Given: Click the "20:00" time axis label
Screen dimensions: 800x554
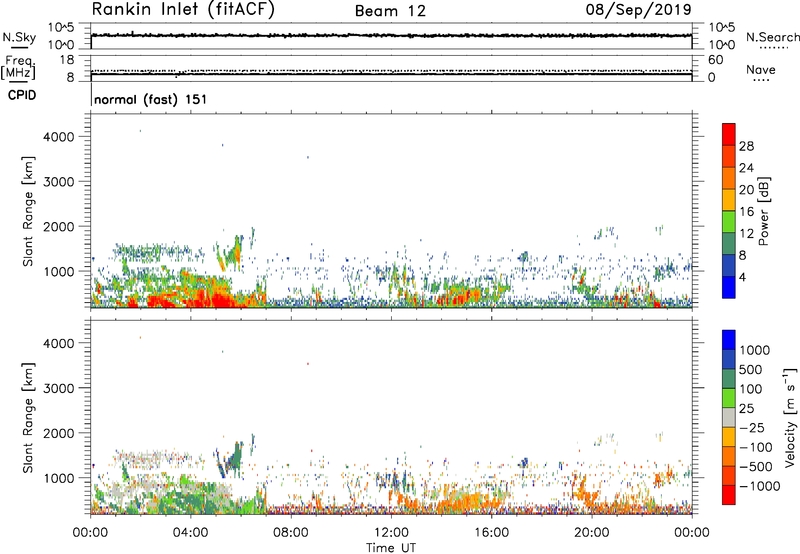Looking at the screenshot, I should click(591, 533).
